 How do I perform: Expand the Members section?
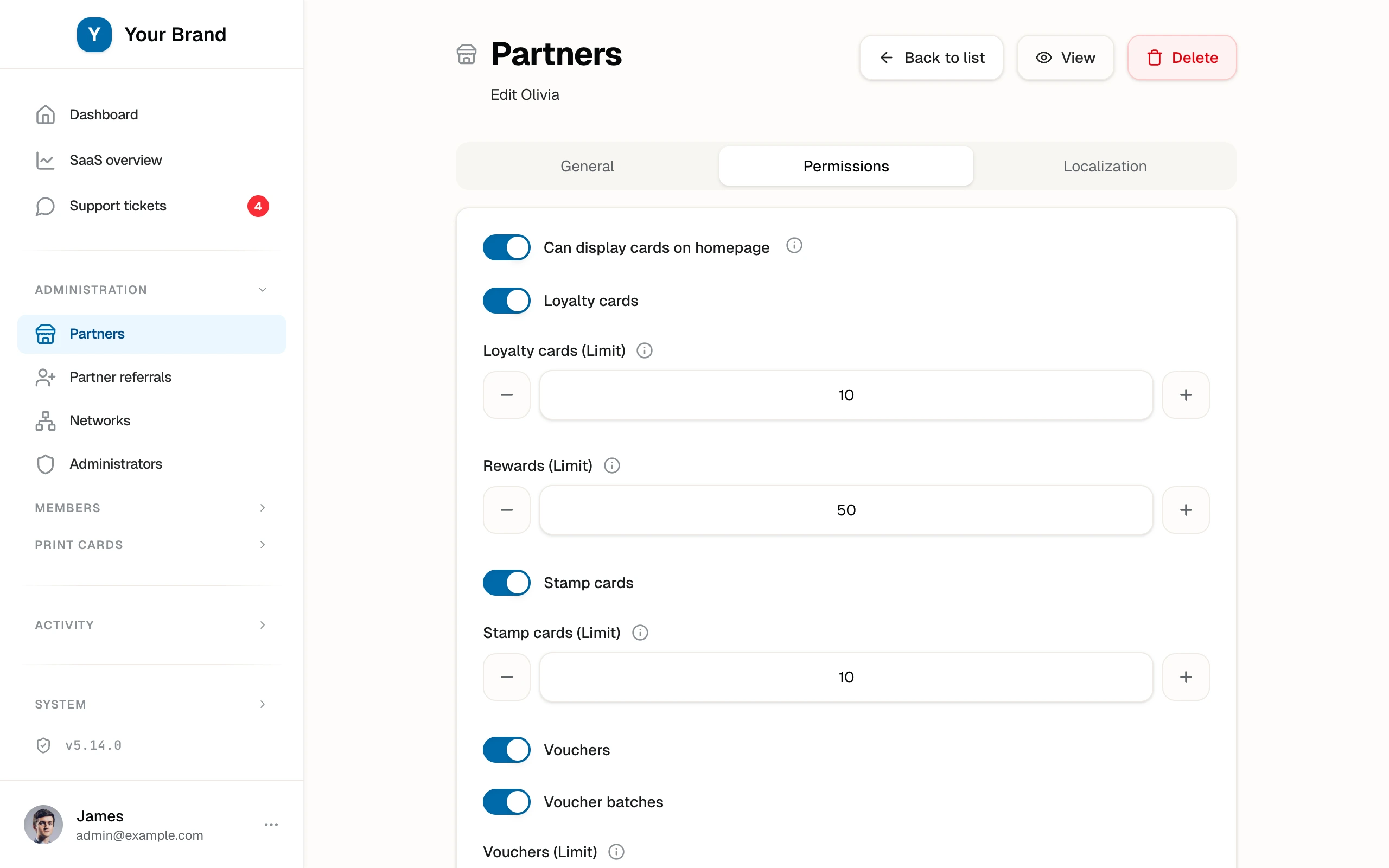coord(151,508)
